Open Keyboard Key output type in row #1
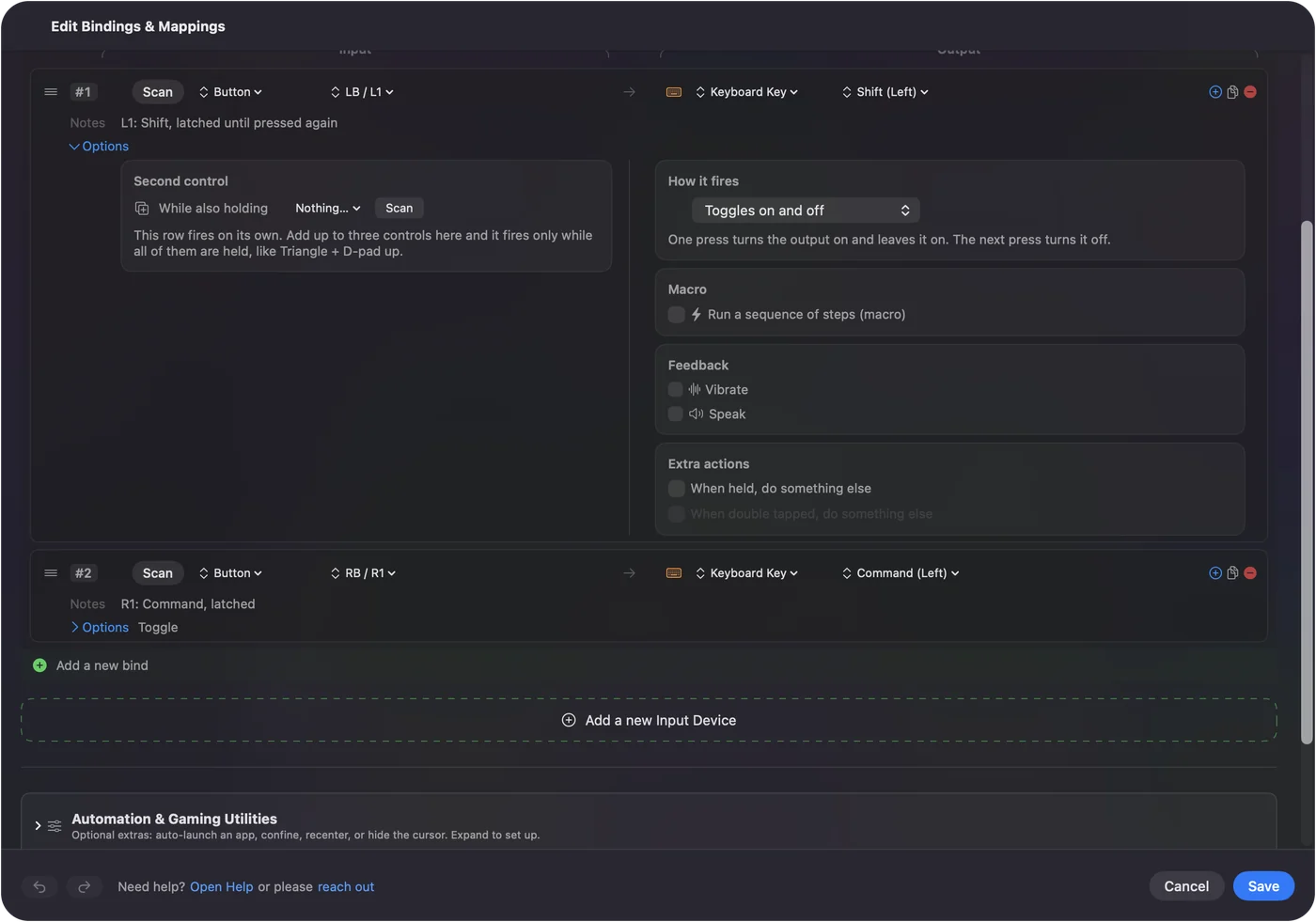This screenshot has width=1316, height=922. tap(747, 92)
